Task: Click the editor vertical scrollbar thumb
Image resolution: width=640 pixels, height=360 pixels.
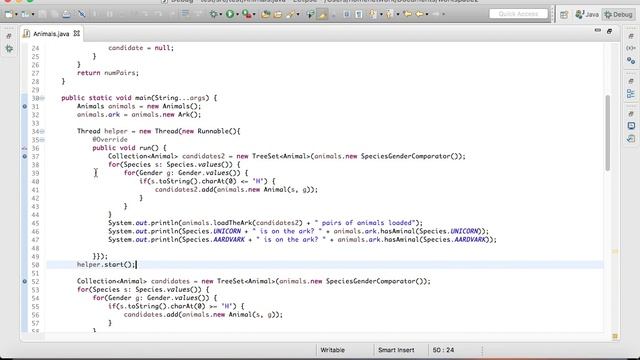Action: [x=608, y=133]
